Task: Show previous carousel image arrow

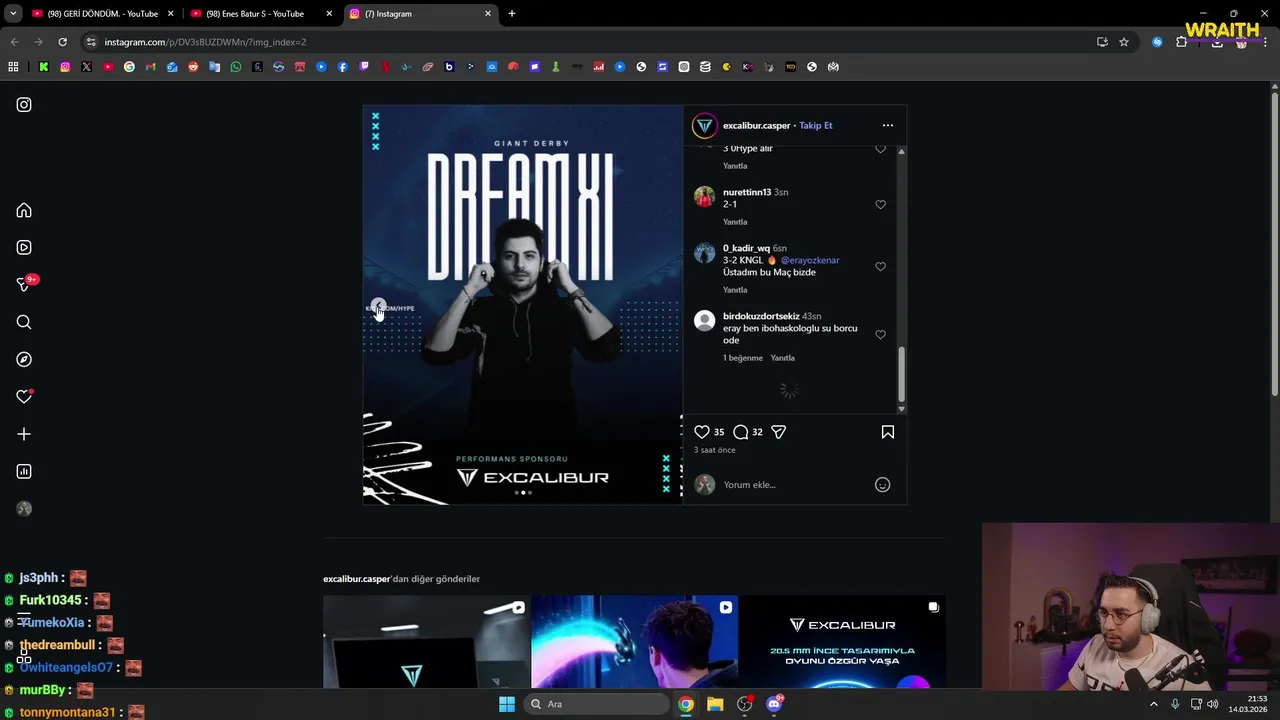Action: (x=378, y=306)
